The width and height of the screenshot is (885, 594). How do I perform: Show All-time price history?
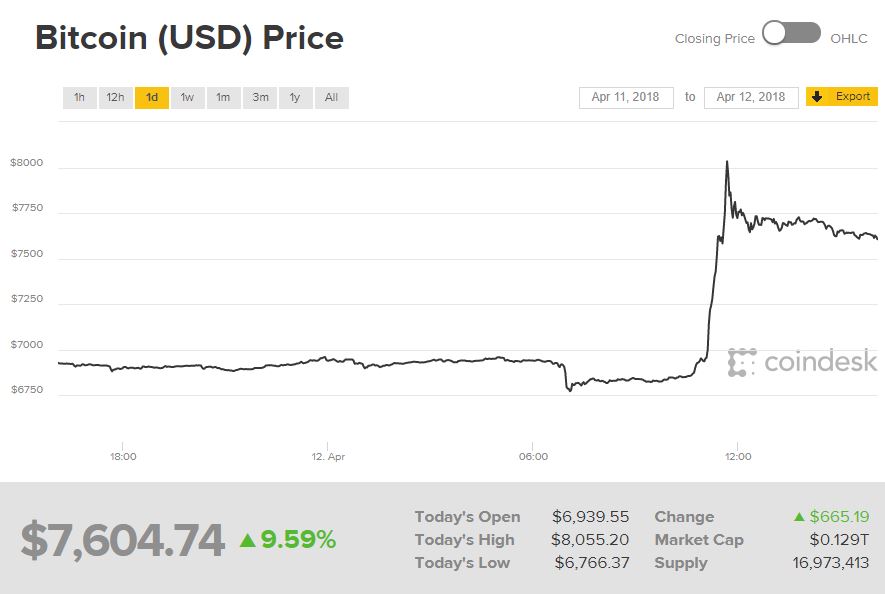[331, 97]
